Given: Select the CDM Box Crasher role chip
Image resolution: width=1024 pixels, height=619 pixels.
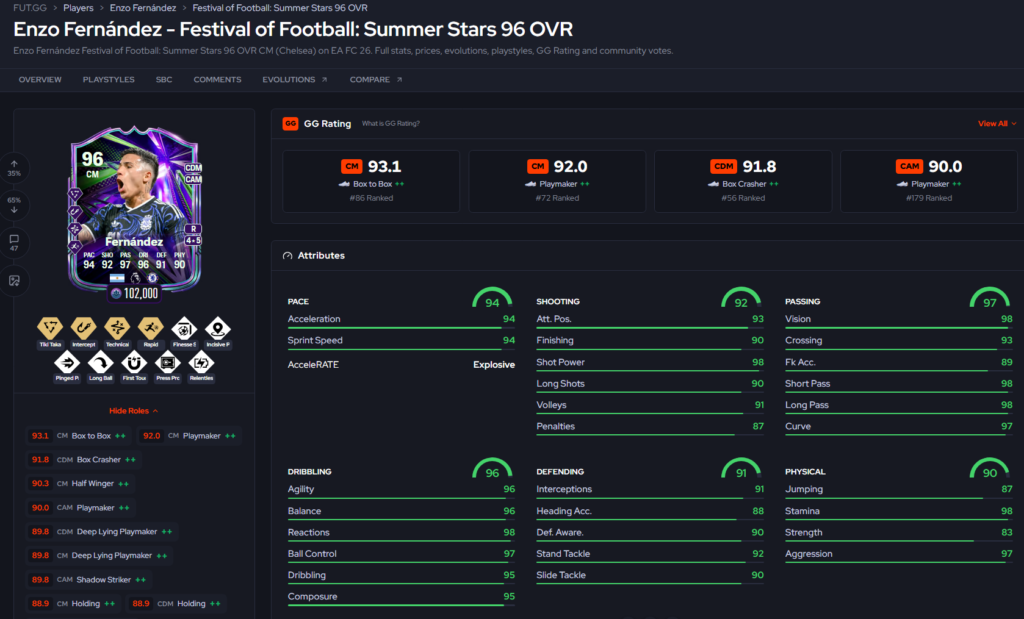Looking at the screenshot, I should click(x=84, y=460).
